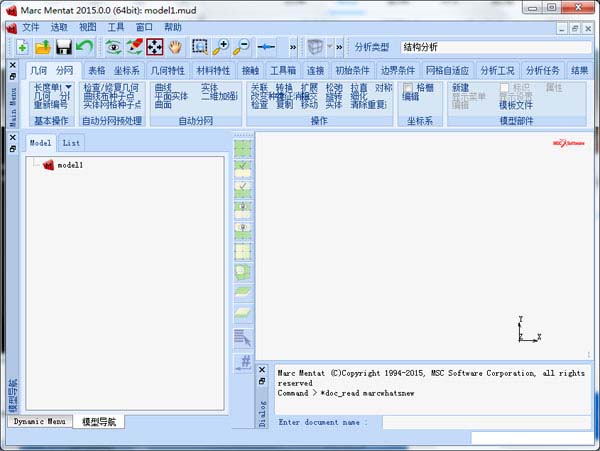Screen dimensions: 600x451
Task: Open the 选取 menu
Action: tap(59, 27)
